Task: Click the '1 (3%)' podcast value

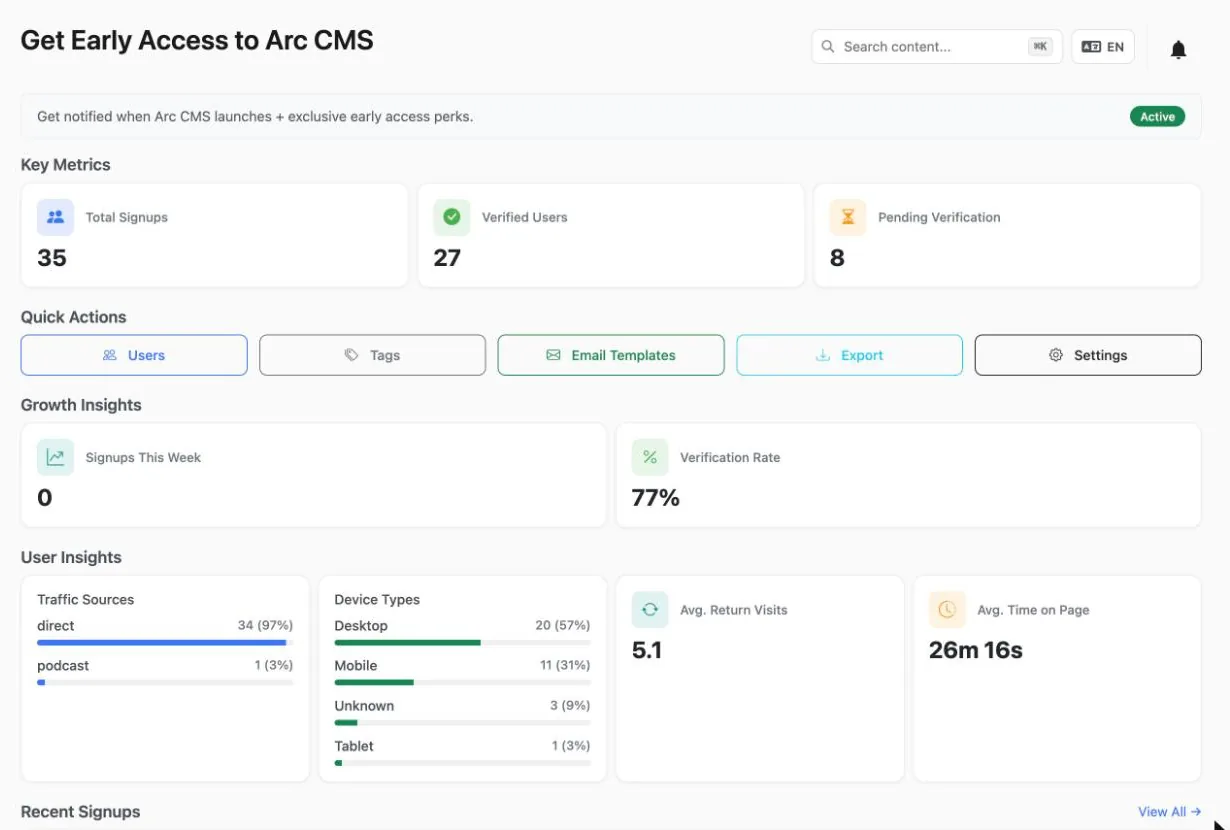Action: 273,666
